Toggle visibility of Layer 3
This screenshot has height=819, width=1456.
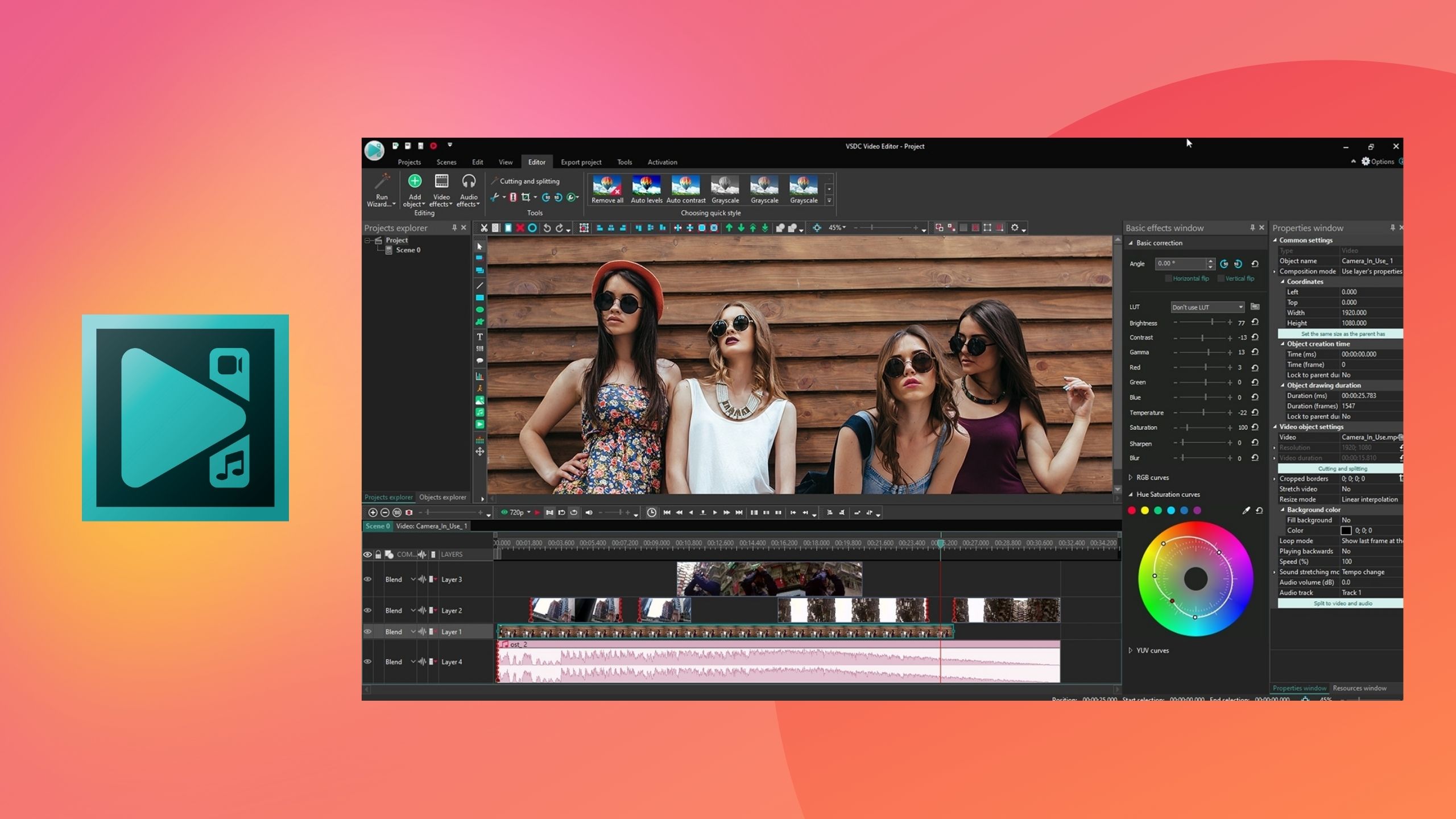click(x=367, y=580)
